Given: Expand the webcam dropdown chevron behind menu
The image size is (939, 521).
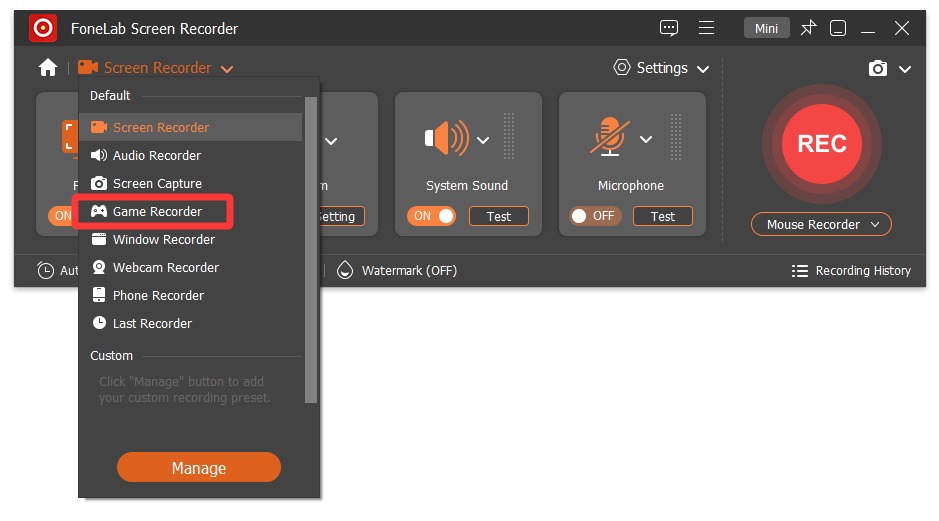Looking at the screenshot, I should (x=331, y=141).
